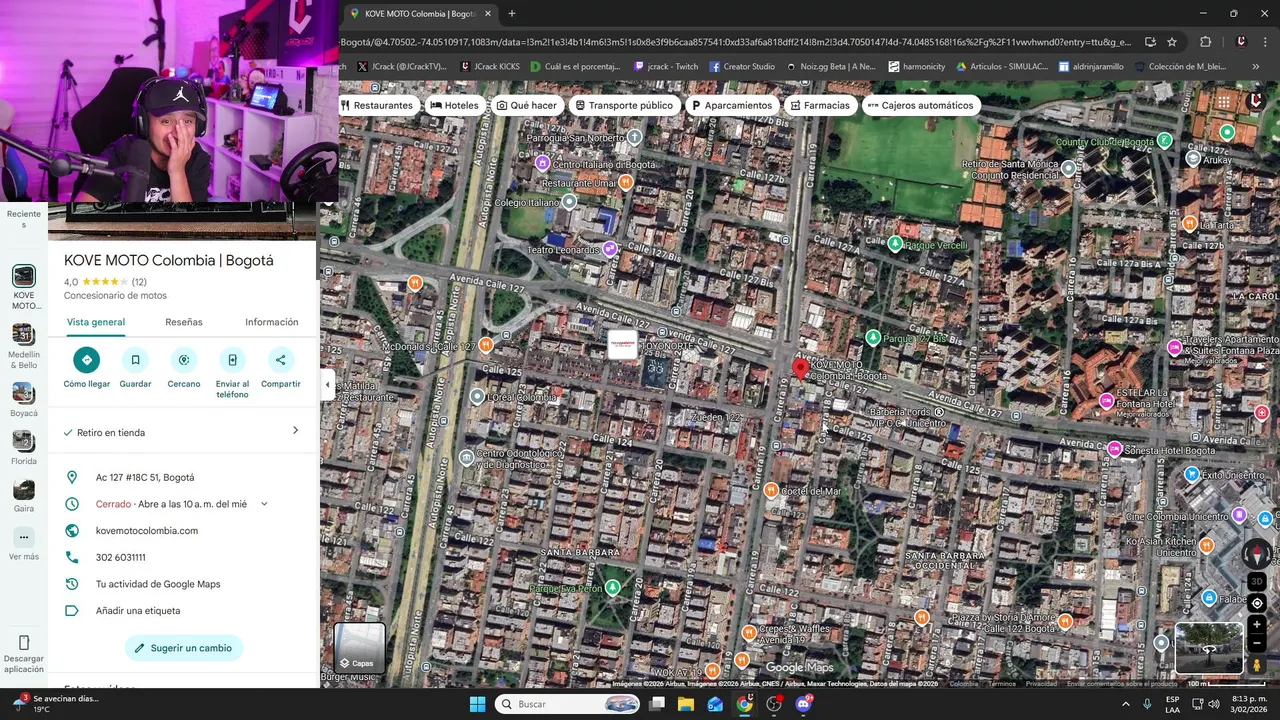1280x720 pixels.
Task: Click Éxito Unicentro map marker
Action: pyautogui.click(x=1191, y=473)
